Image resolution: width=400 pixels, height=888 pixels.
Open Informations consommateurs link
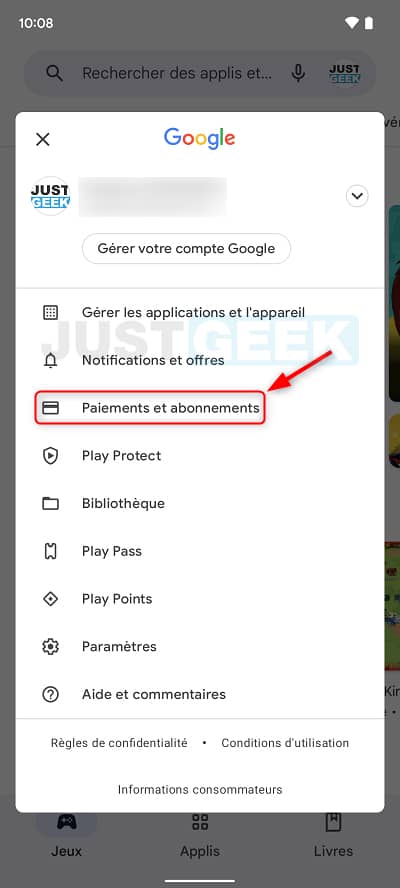[x=200, y=789]
